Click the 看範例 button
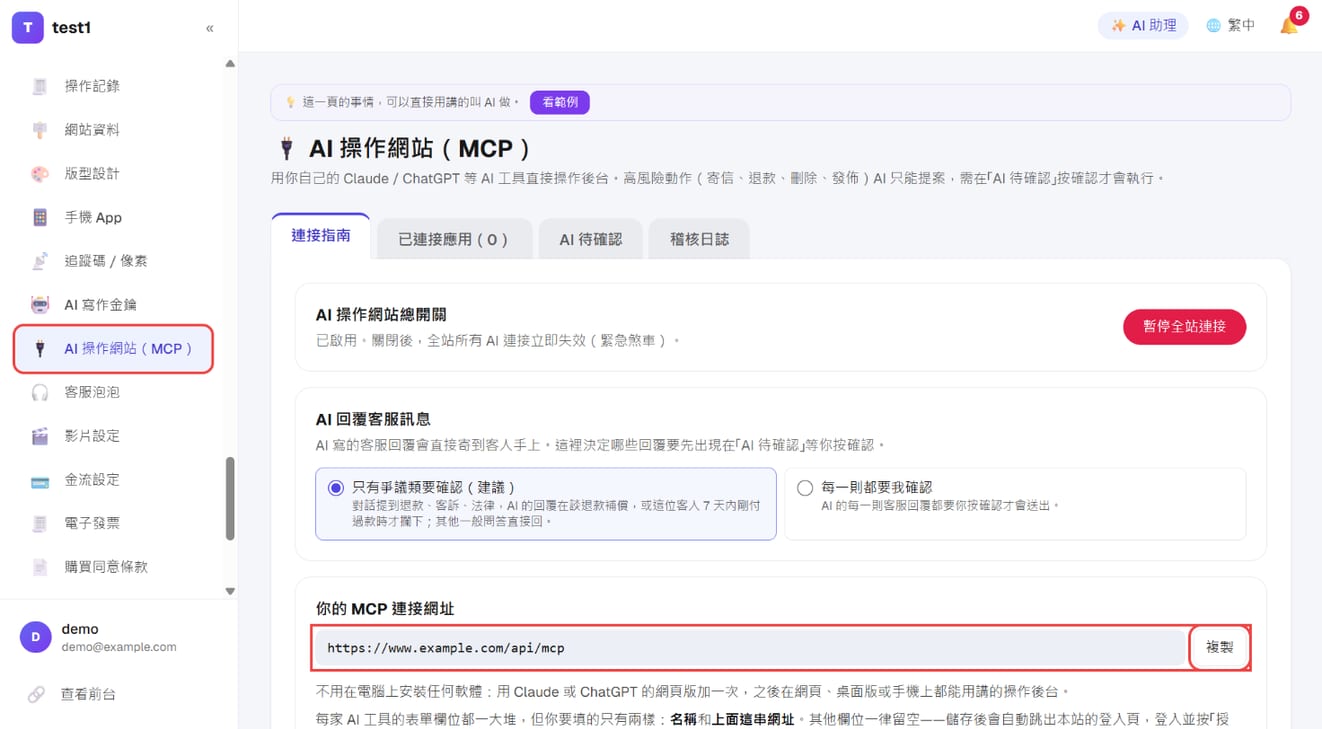Screen dimensions: 1322x729 (560, 102)
